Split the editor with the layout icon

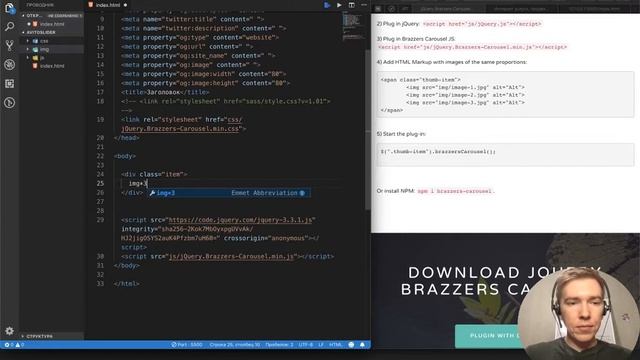pyautogui.click(x=351, y=5)
